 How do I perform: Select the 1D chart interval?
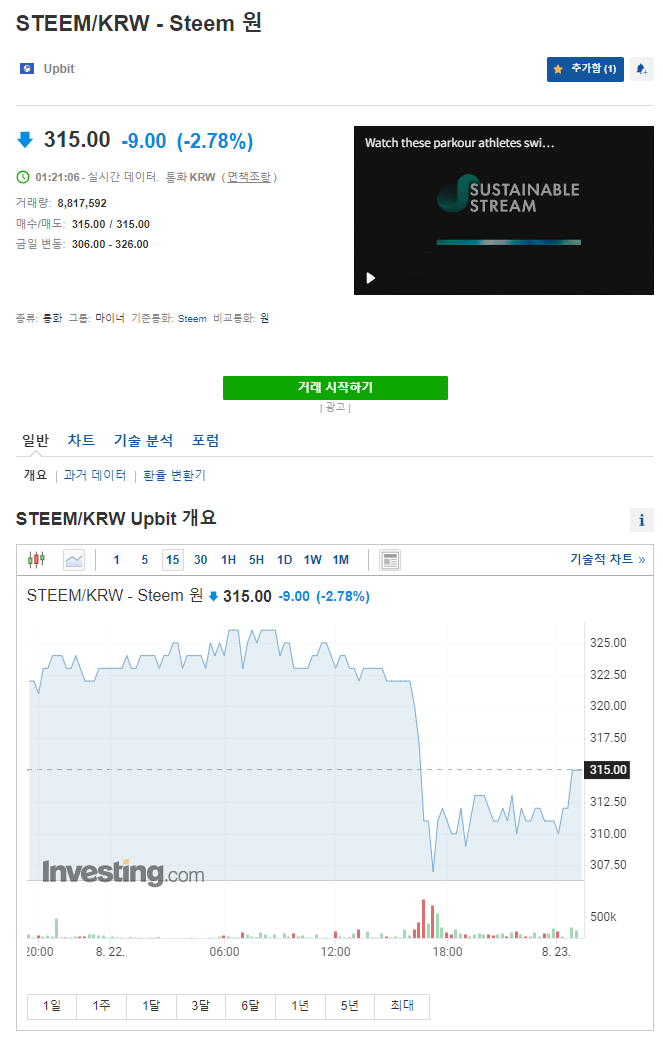(x=284, y=560)
